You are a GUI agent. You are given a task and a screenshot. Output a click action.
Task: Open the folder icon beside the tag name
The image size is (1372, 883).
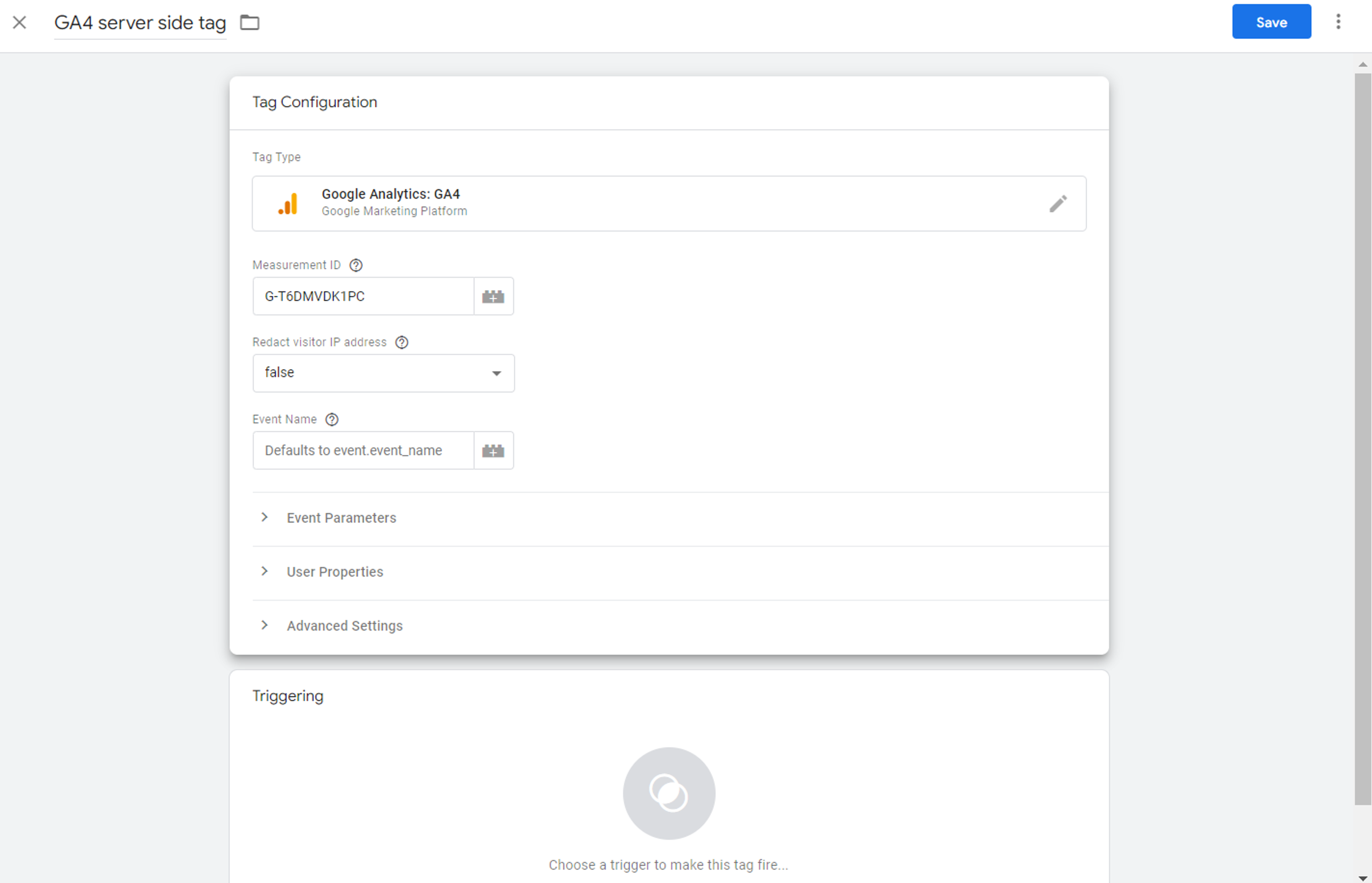pos(249,23)
